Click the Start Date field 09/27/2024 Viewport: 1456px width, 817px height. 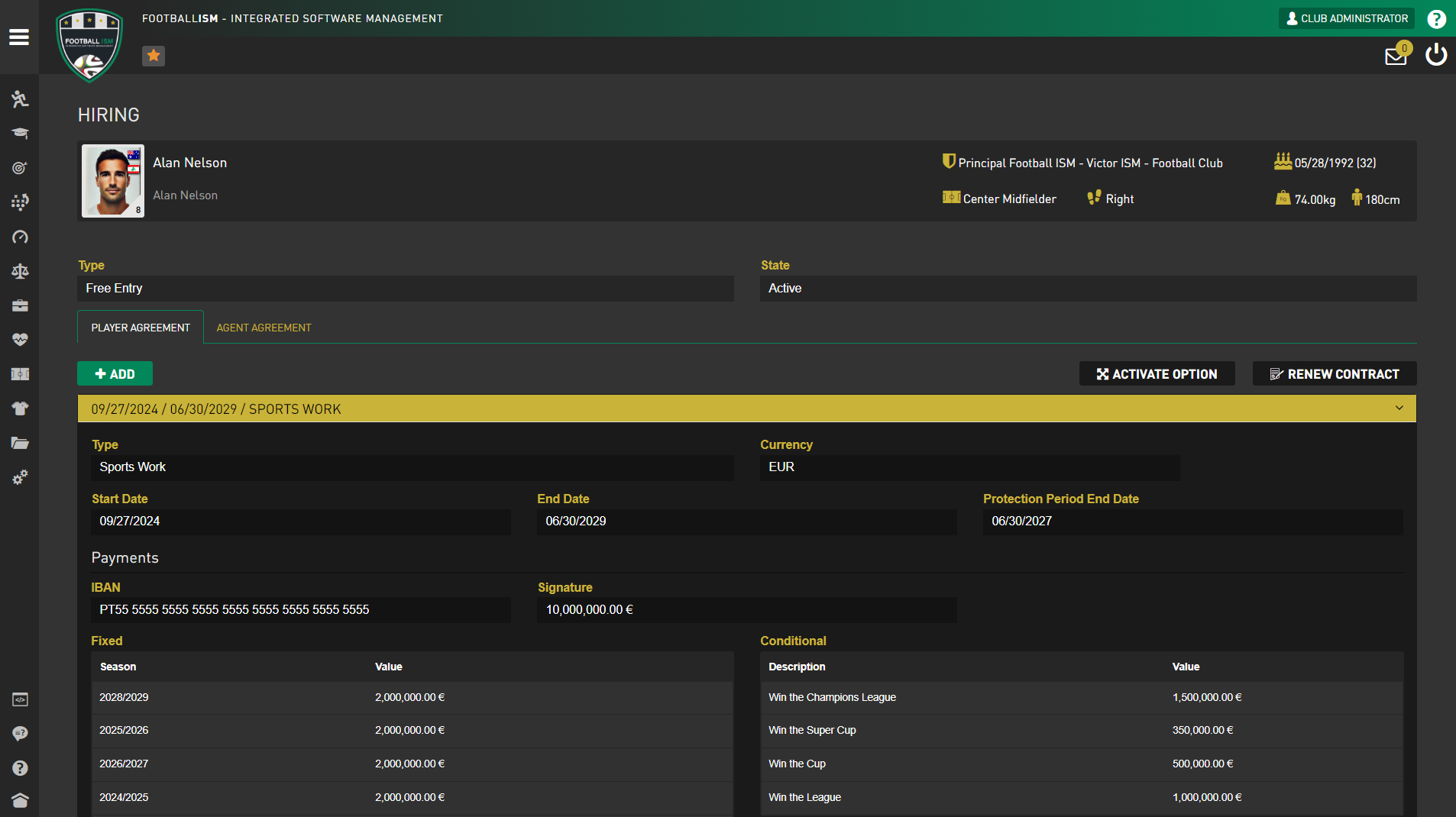coord(301,521)
